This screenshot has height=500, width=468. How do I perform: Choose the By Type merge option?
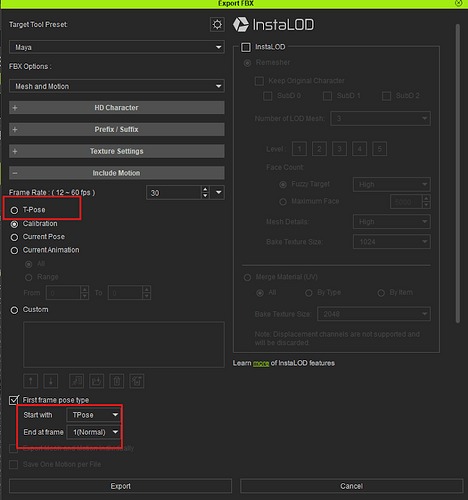point(309,293)
